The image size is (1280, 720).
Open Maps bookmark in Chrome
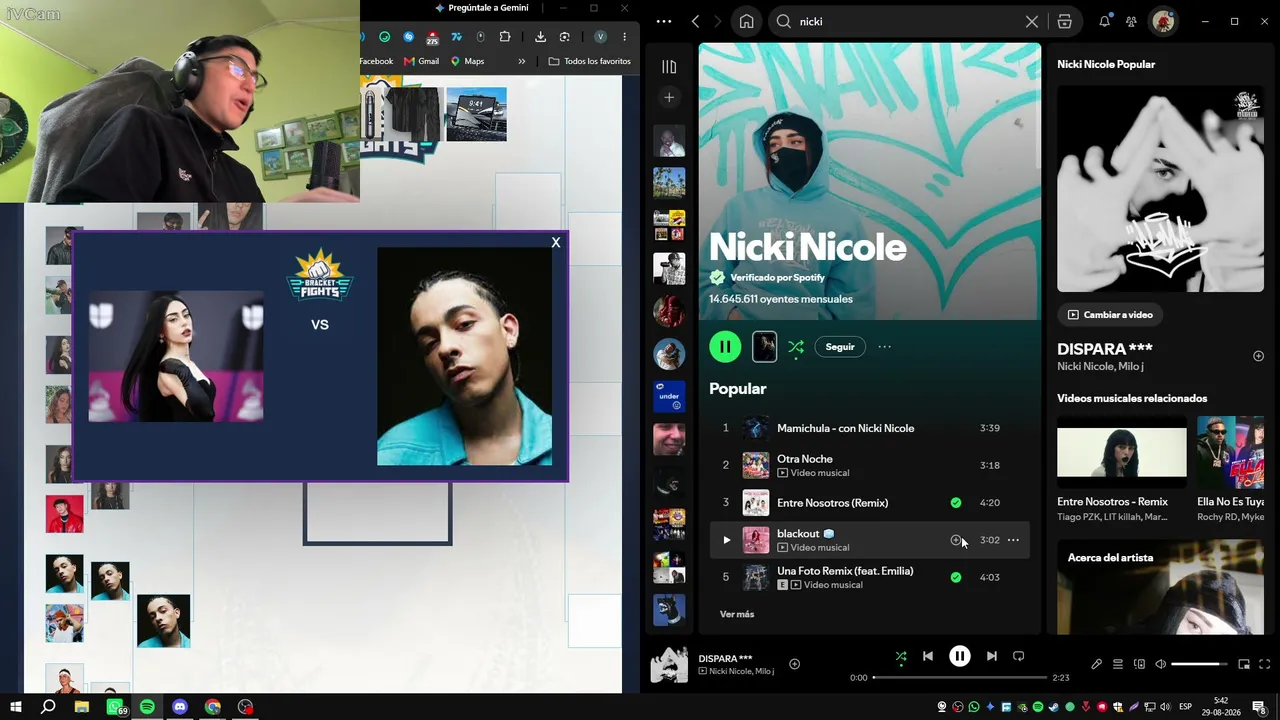(467, 61)
